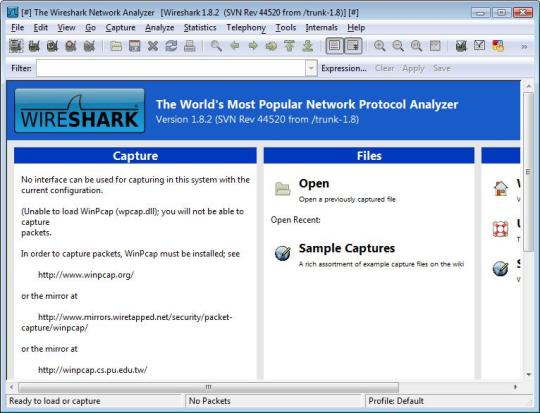
Task: Go forward in packet history arrow
Action: point(253,45)
